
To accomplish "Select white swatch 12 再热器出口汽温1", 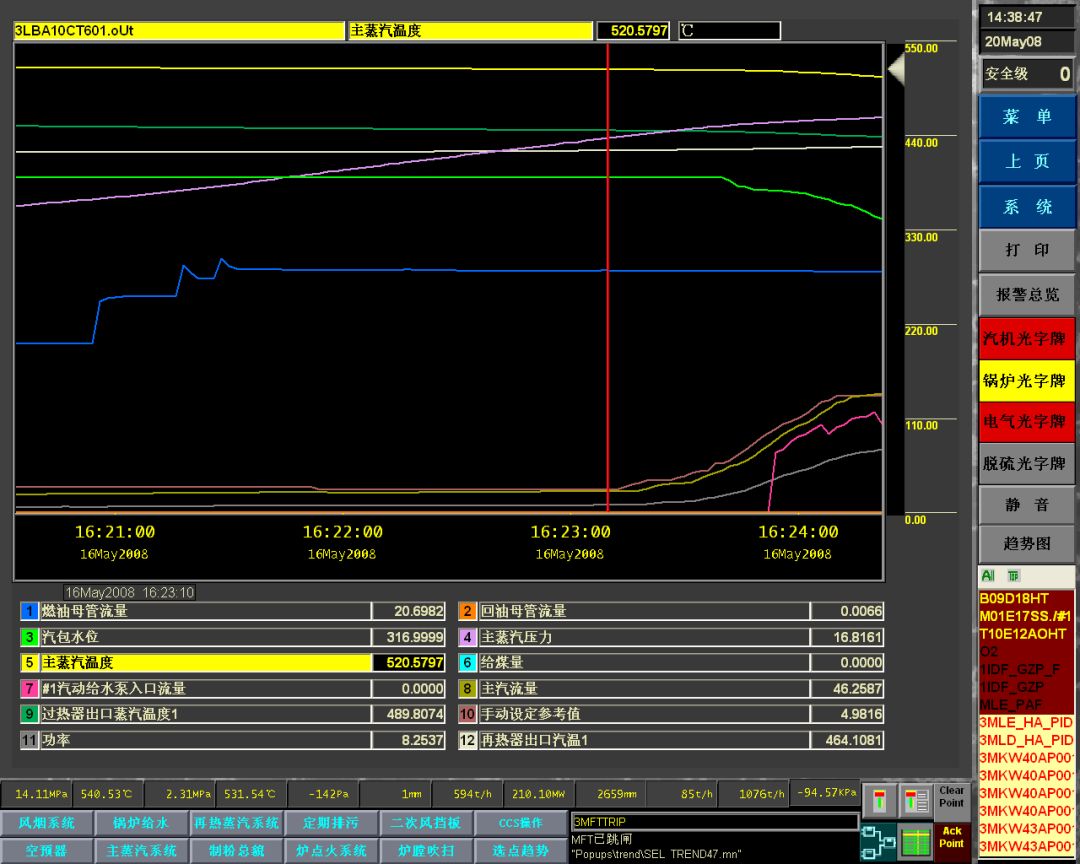I will pos(467,740).
